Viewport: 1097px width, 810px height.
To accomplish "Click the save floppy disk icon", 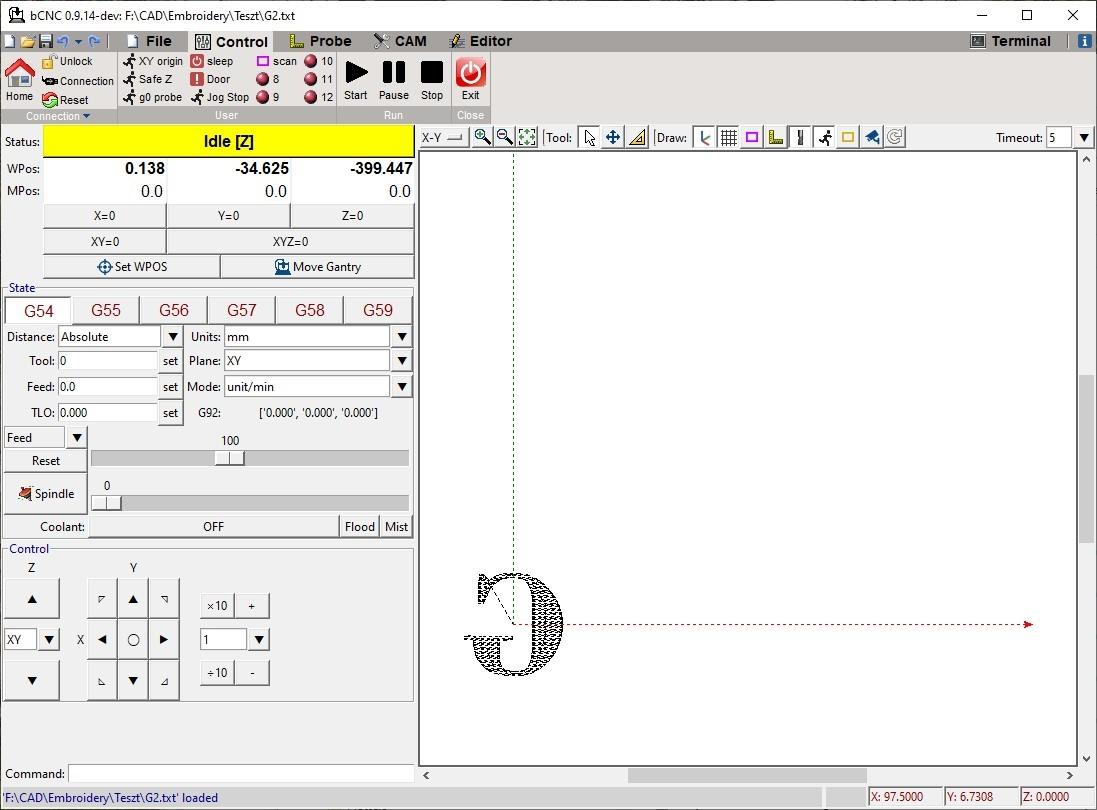I will [x=45, y=41].
